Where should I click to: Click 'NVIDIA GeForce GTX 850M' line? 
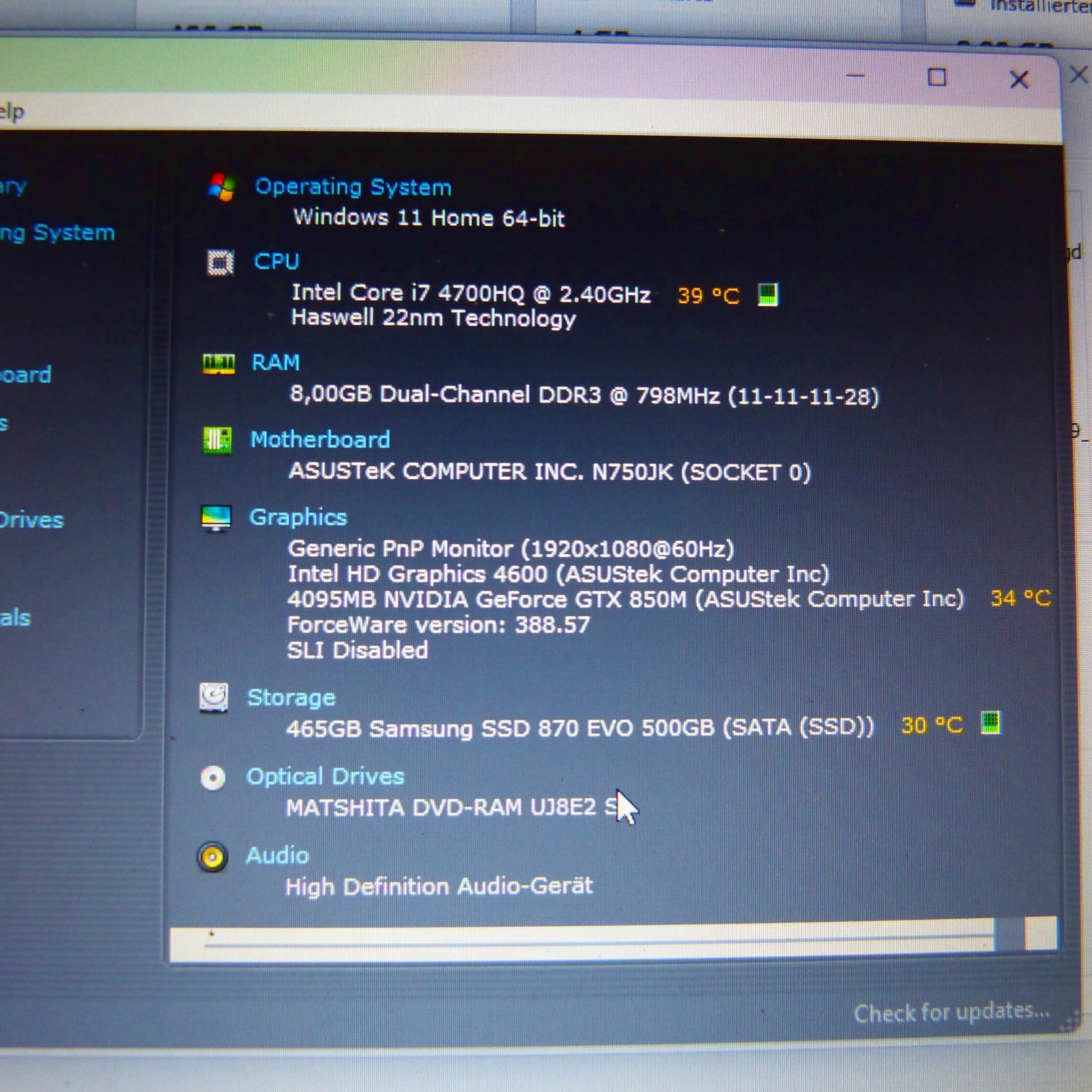click(x=626, y=599)
